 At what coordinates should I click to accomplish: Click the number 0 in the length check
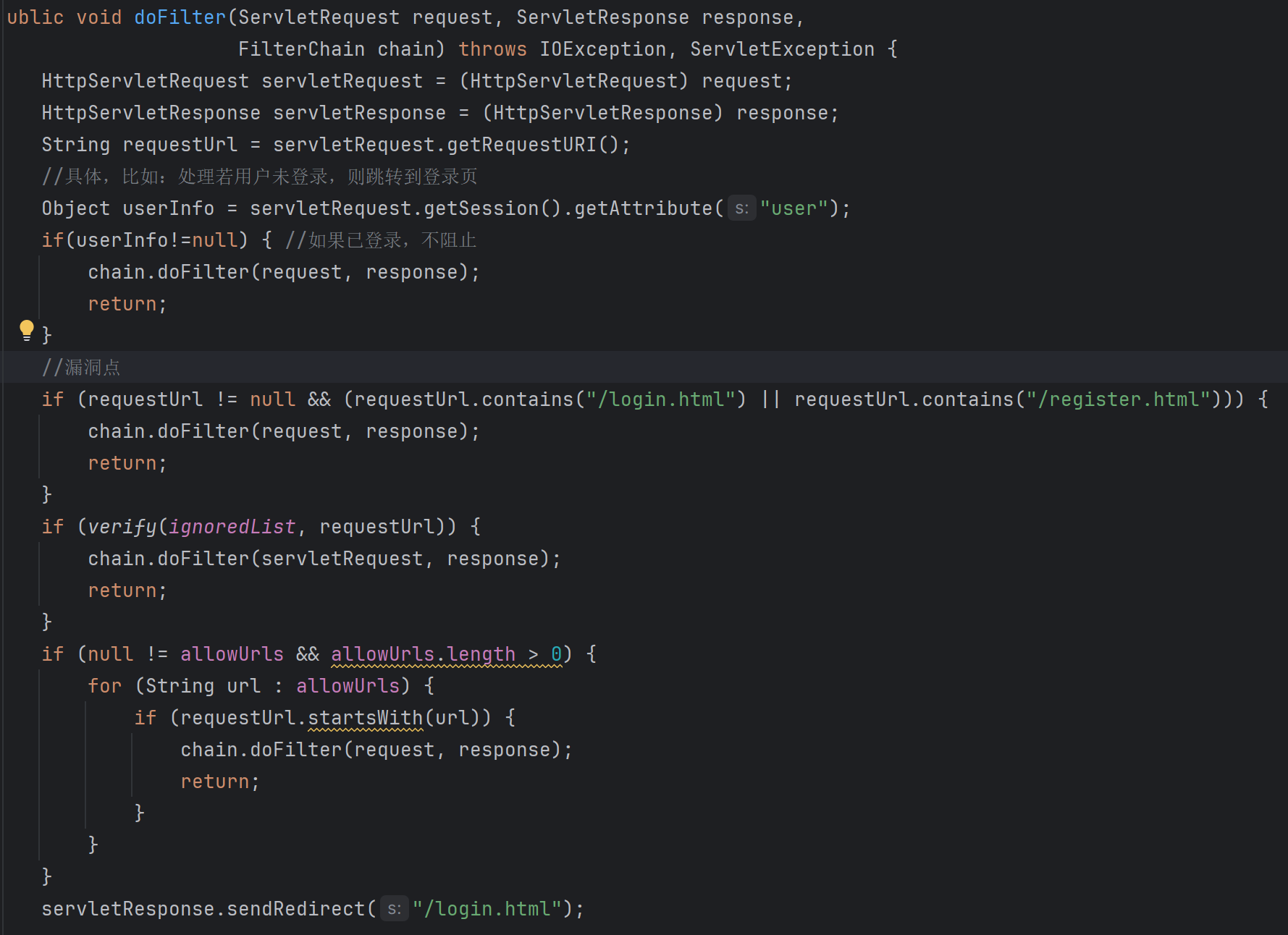click(557, 654)
